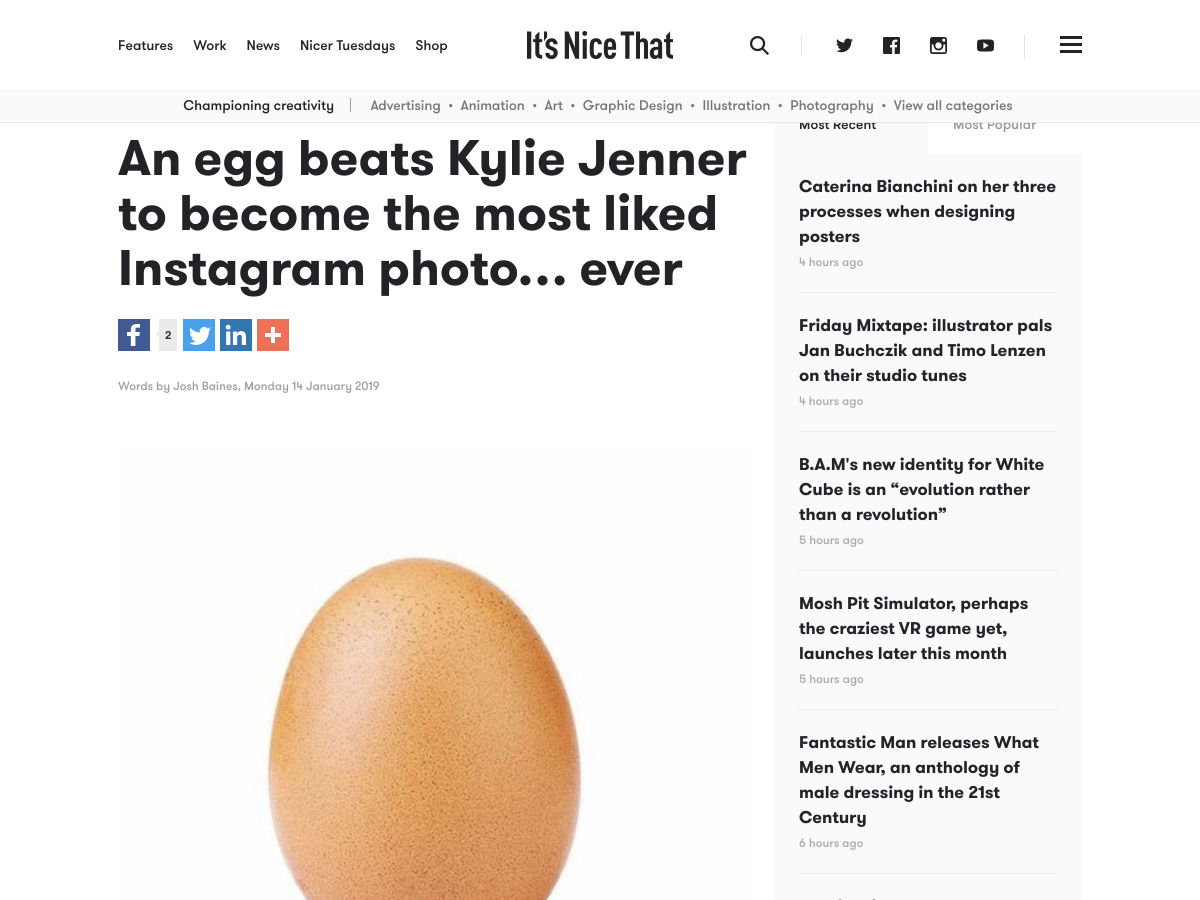This screenshot has height=900, width=1200.
Task: Go to the Features section
Action: click(145, 45)
